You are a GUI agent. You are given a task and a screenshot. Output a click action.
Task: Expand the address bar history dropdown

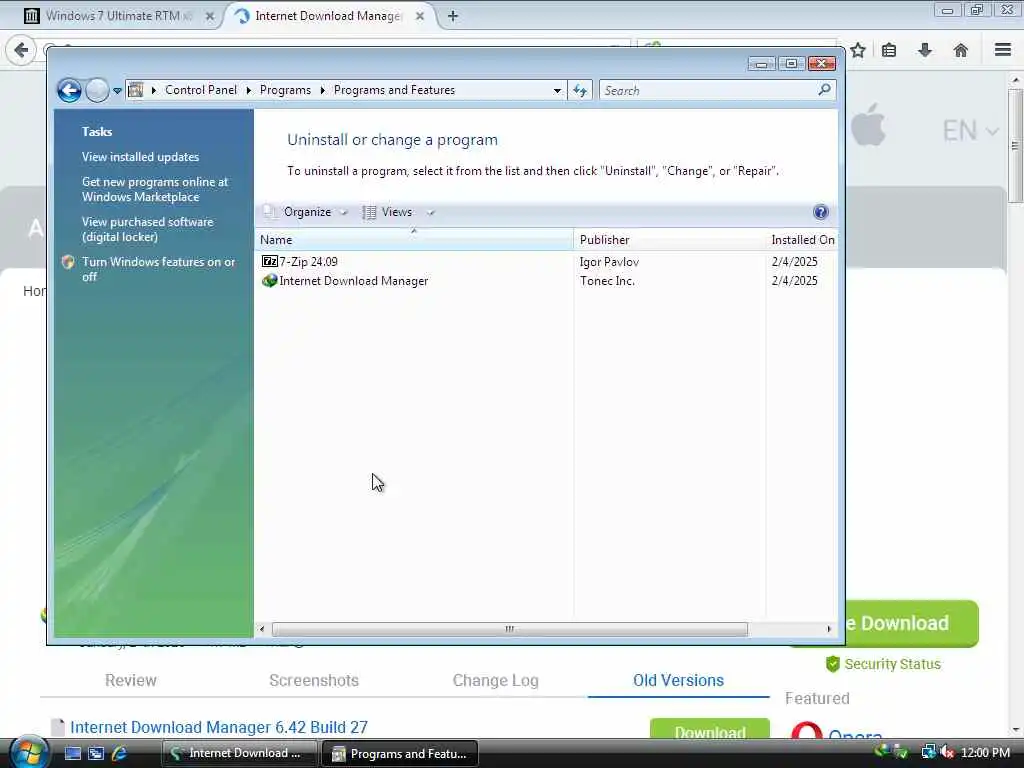[557, 91]
